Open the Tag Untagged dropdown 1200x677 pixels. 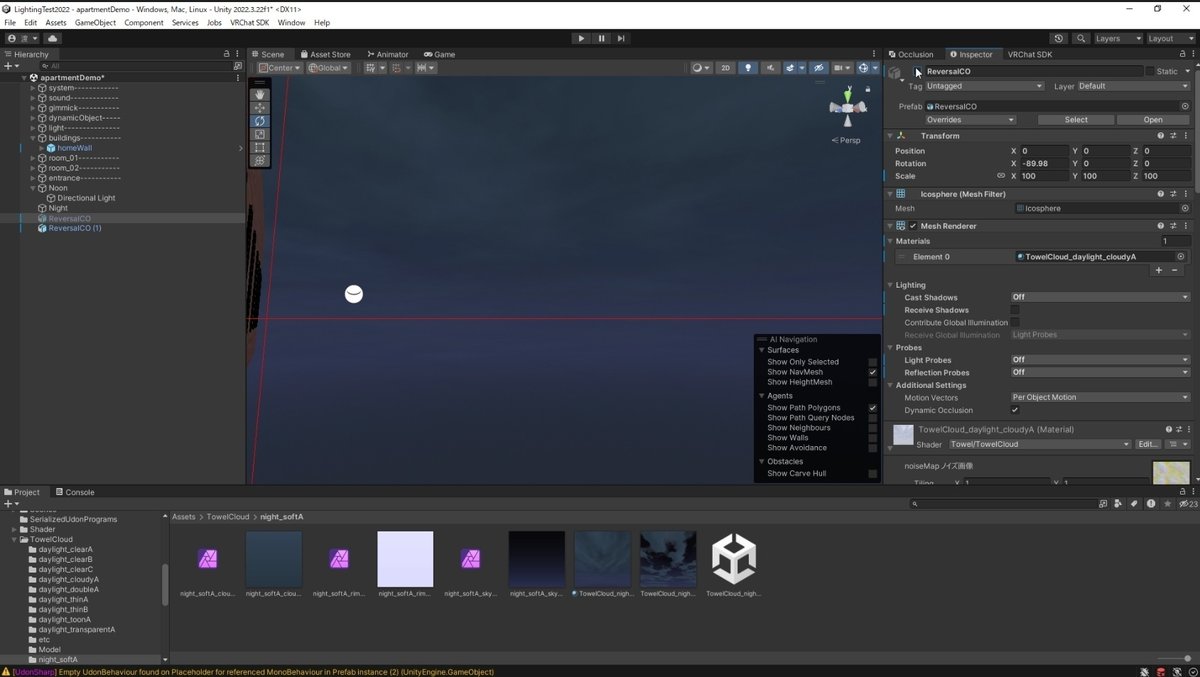click(985, 86)
